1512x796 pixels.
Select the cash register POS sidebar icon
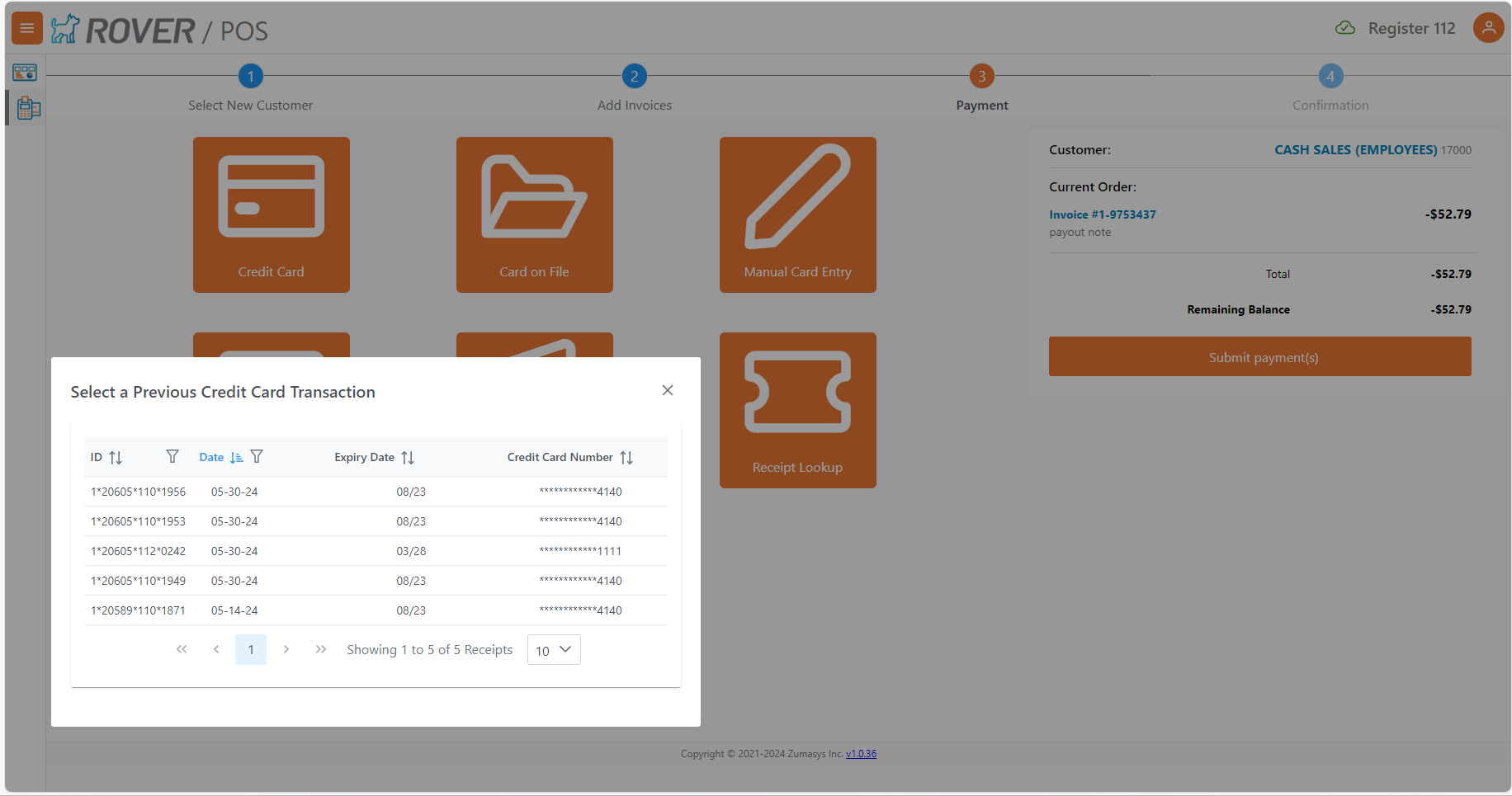click(29, 108)
